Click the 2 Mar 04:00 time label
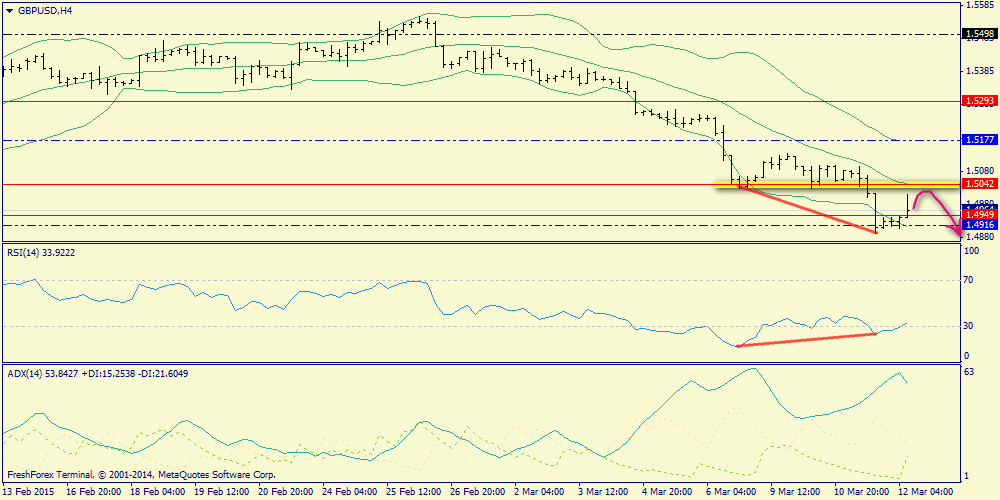 coord(540,492)
